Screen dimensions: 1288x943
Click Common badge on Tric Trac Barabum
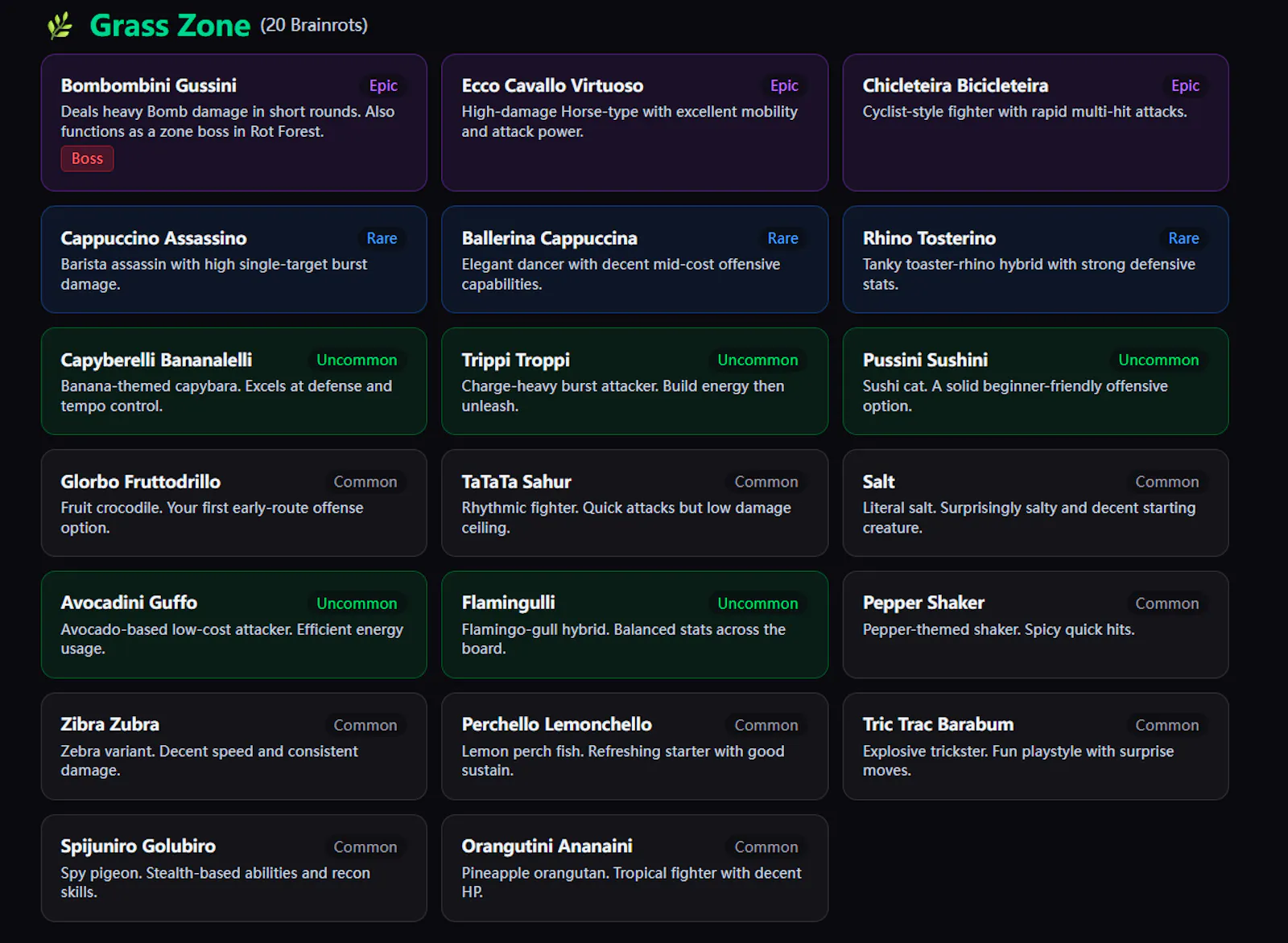(x=1167, y=725)
